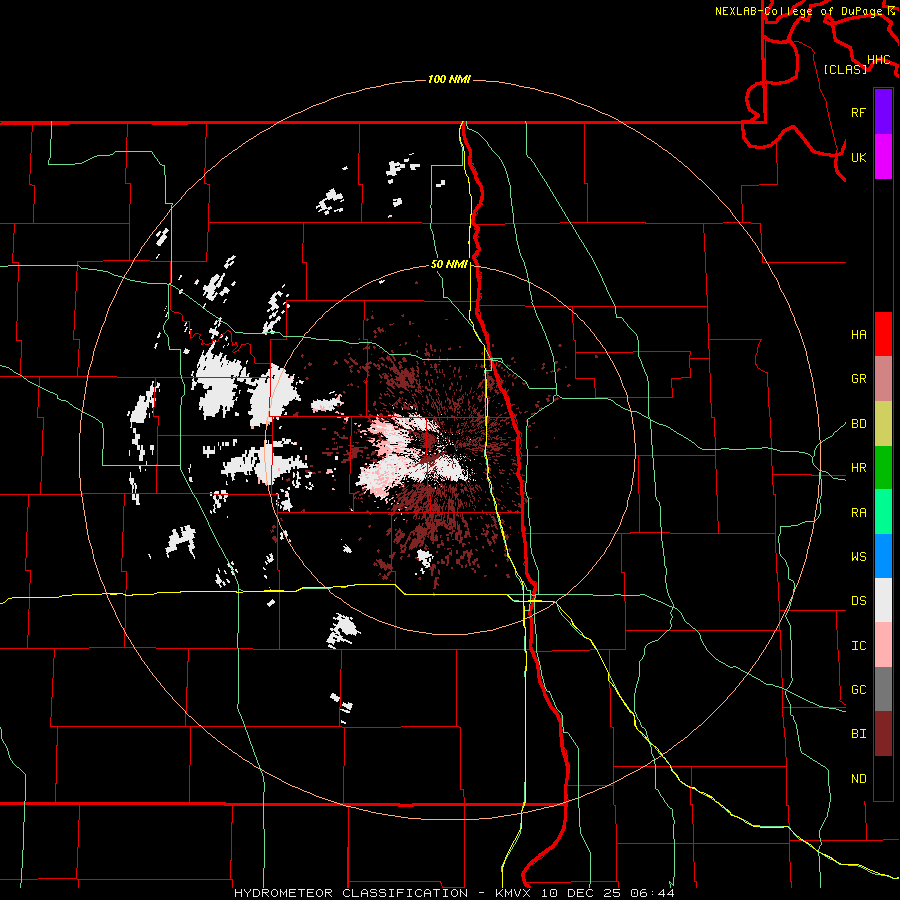
Task: Click the 50 NMI range ring label
Action: point(449,265)
